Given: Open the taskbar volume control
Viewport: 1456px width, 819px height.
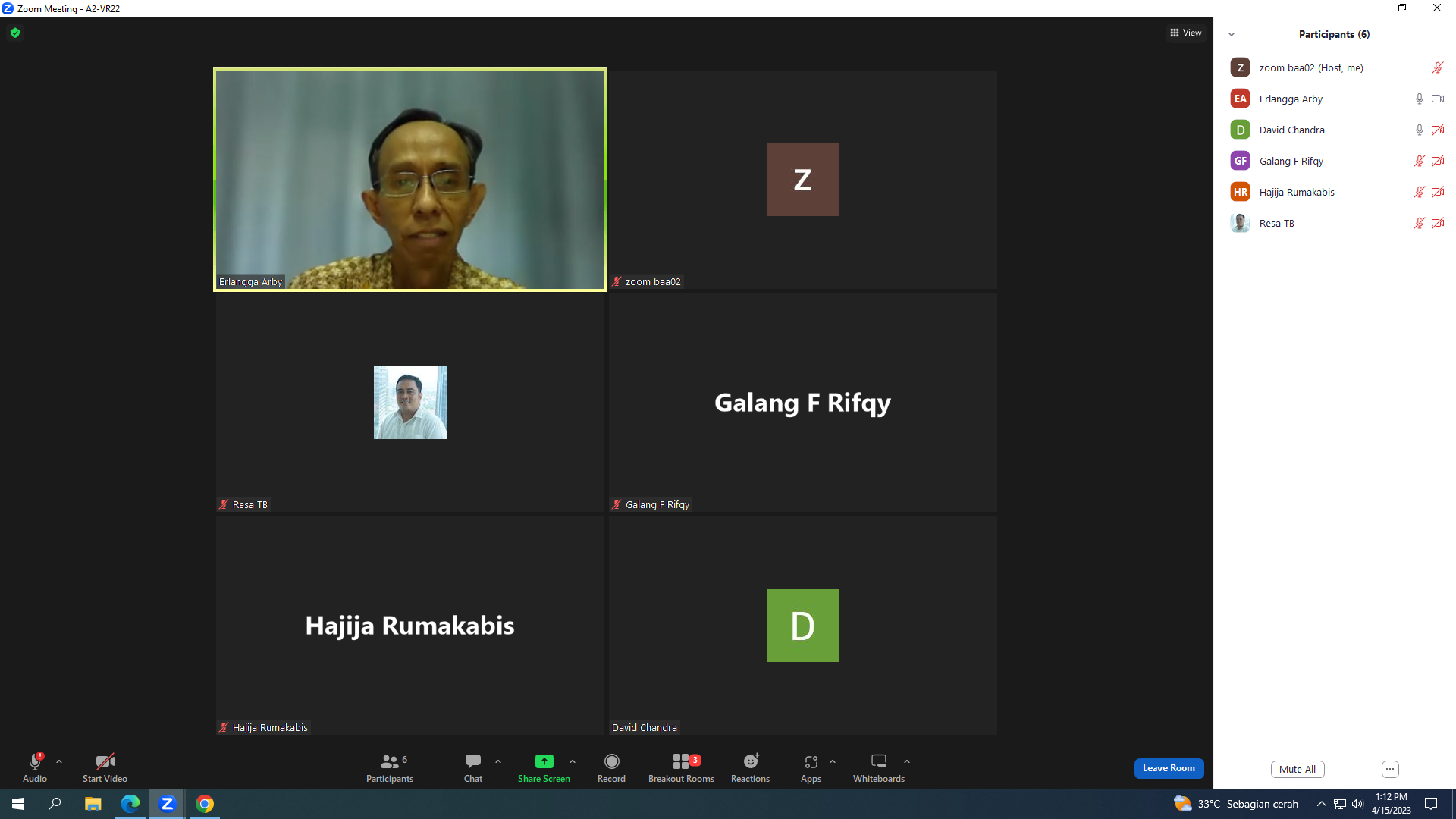Looking at the screenshot, I should 1357,804.
